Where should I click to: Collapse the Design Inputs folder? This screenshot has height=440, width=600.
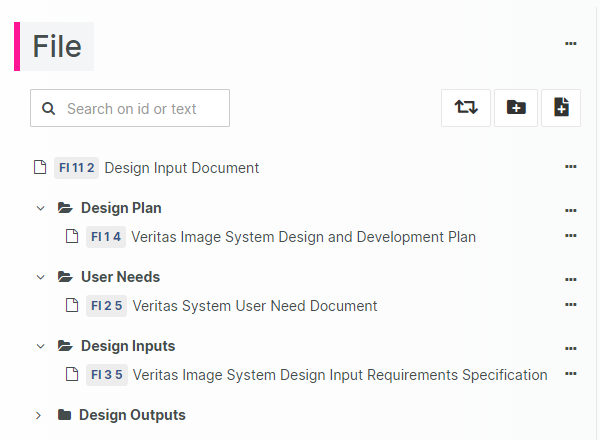point(40,346)
